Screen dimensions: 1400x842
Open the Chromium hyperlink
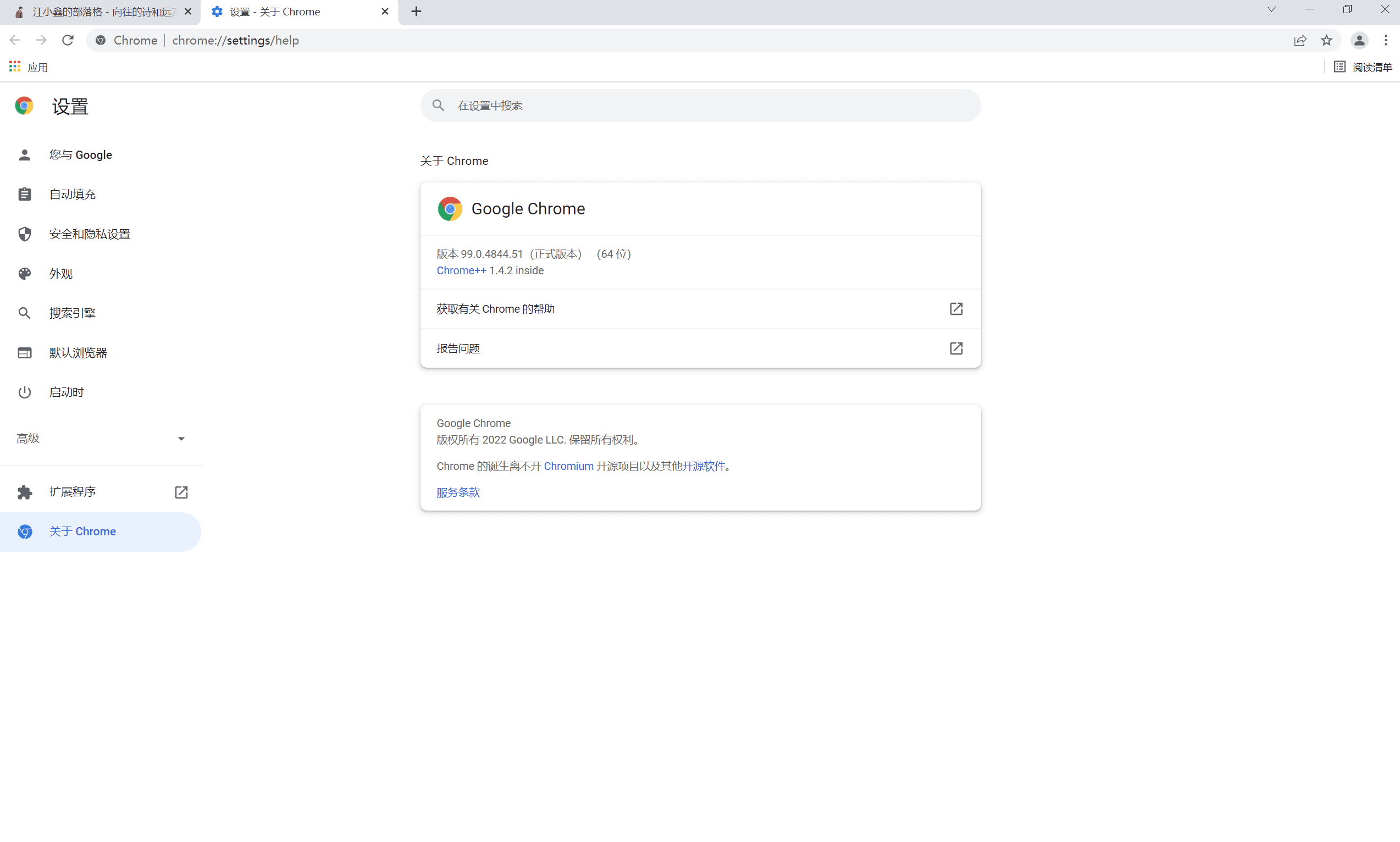568,466
